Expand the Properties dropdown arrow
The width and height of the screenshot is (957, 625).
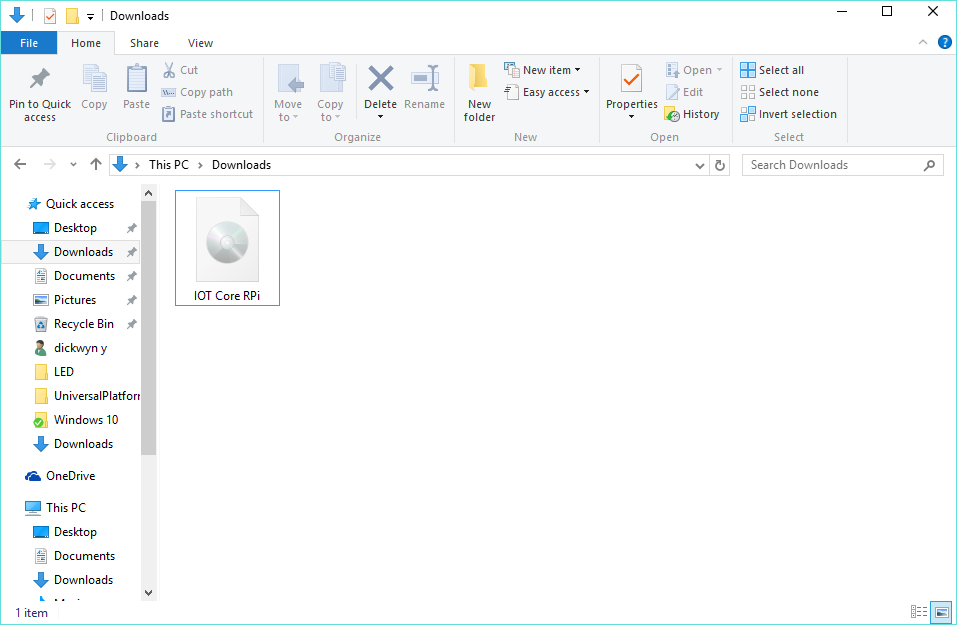632,117
